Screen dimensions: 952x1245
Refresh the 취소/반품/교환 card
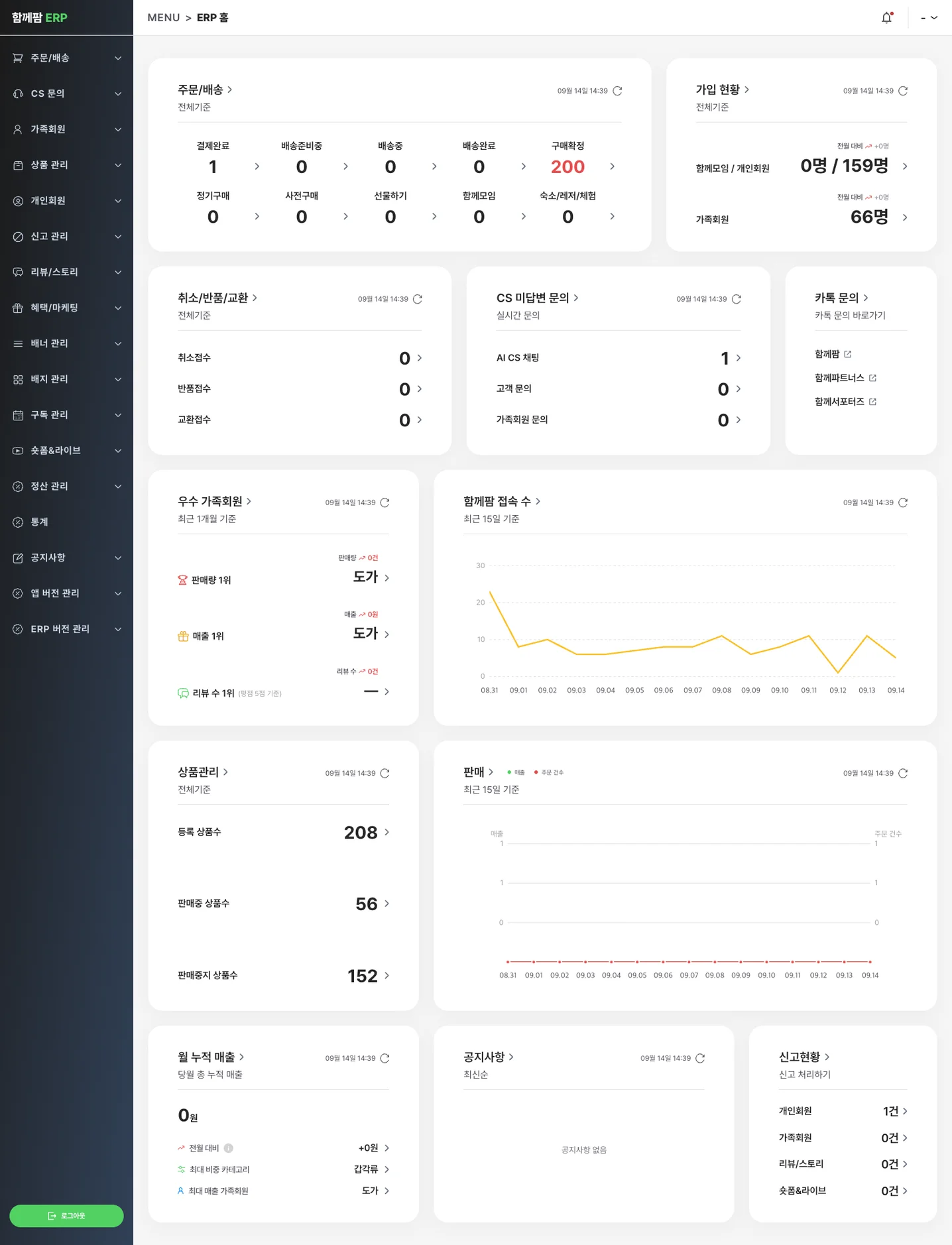[418, 299]
